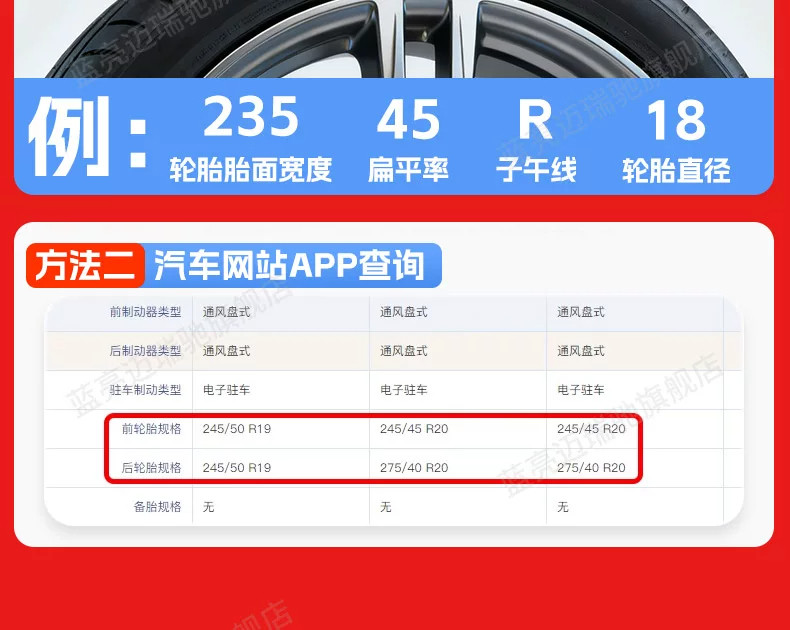790x630 pixels.
Task: Select the middle-column "245/45 R20" front tire cell
Action: [x=414, y=429]
